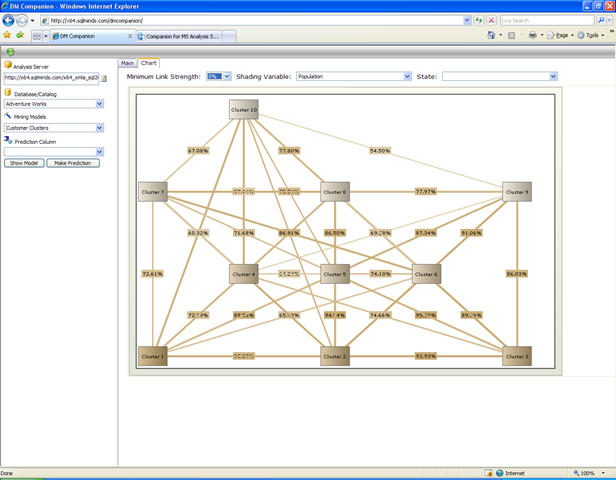The image size is (616, 480).
Task: Open the Minimum Link Strength dropdown
Action: pos(227,77)
